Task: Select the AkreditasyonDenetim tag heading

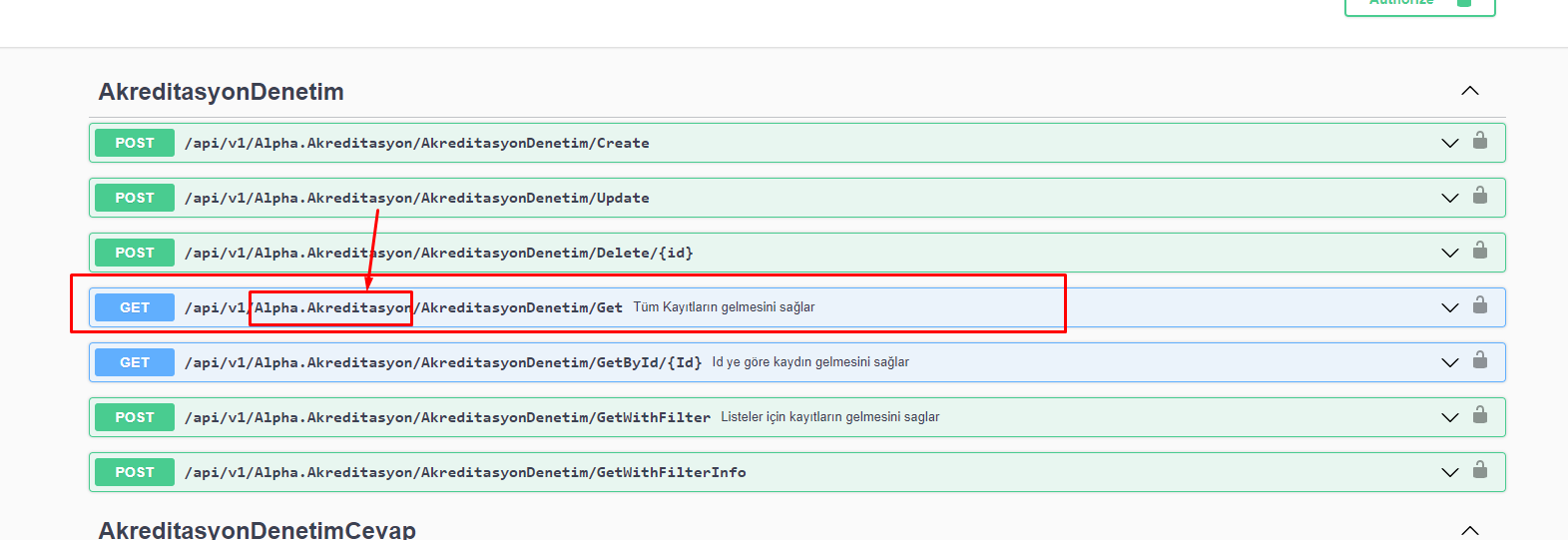Action: click(221, 92)
